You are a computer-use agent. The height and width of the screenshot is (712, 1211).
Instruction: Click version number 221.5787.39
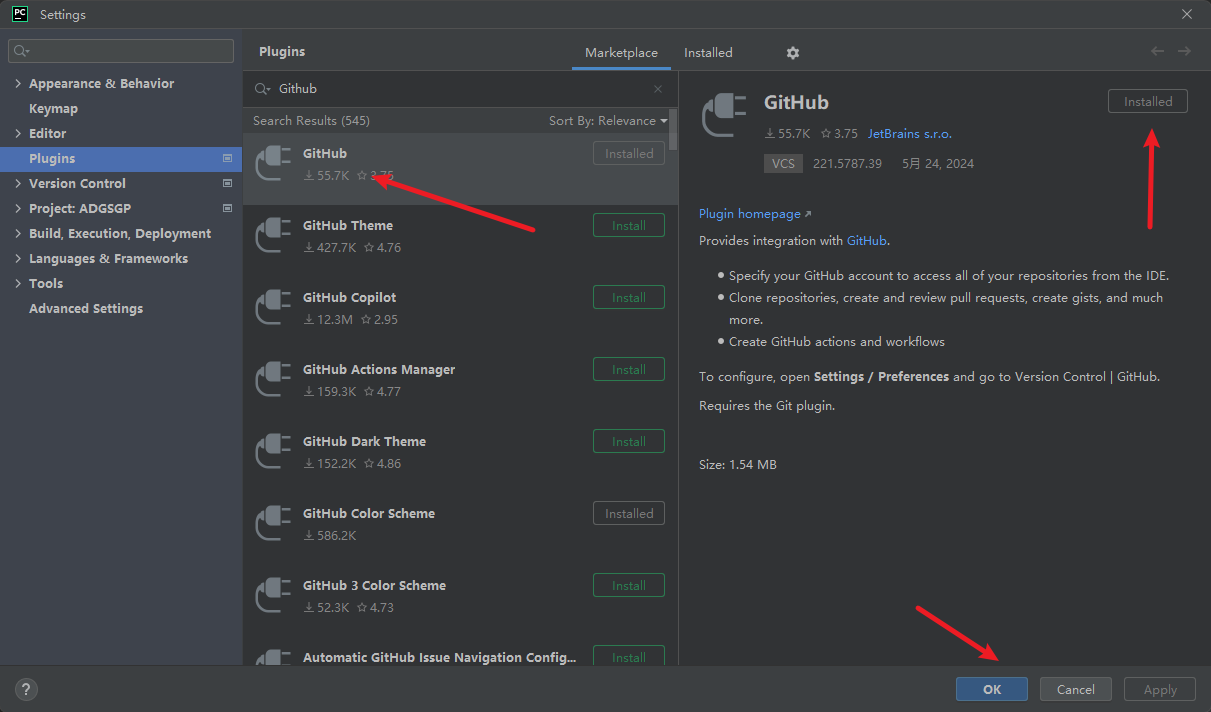coord(847,164)
